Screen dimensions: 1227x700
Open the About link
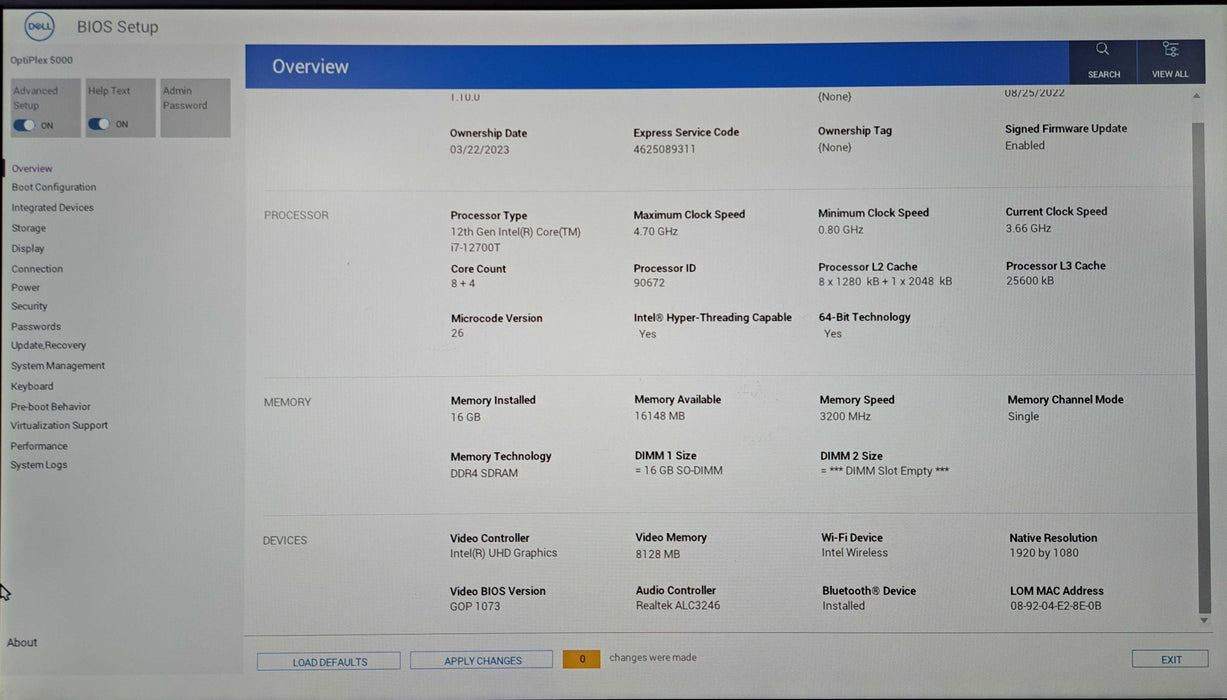click(x=22, y=642)
